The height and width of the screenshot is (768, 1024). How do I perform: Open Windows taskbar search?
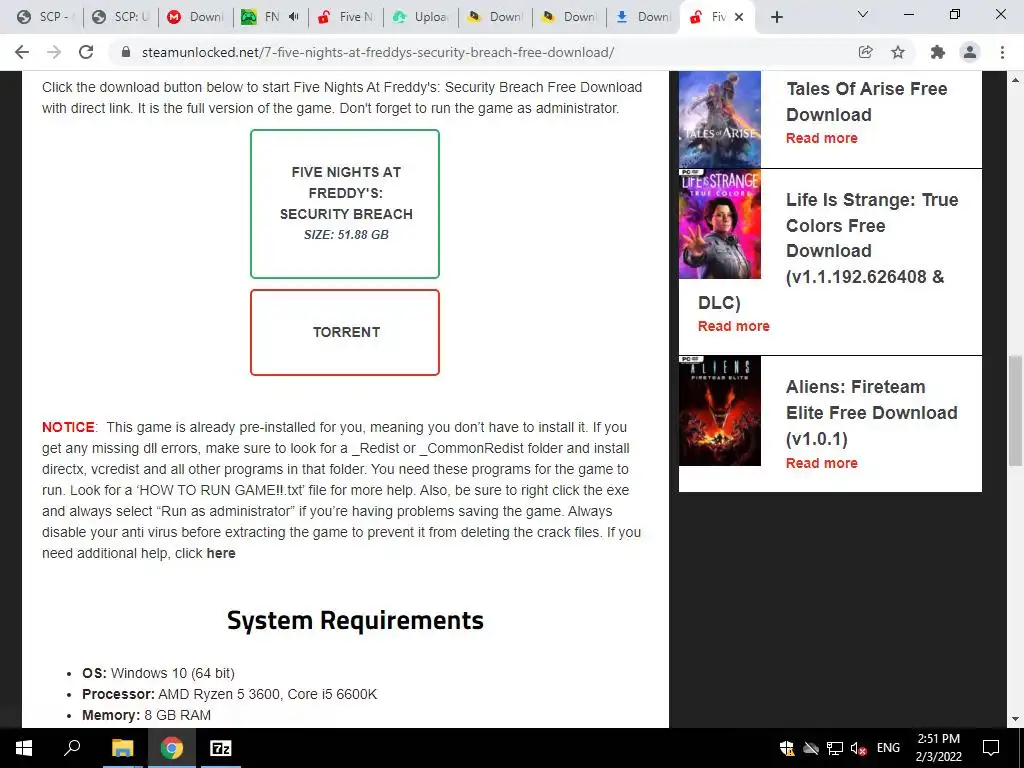coord(72,748)
